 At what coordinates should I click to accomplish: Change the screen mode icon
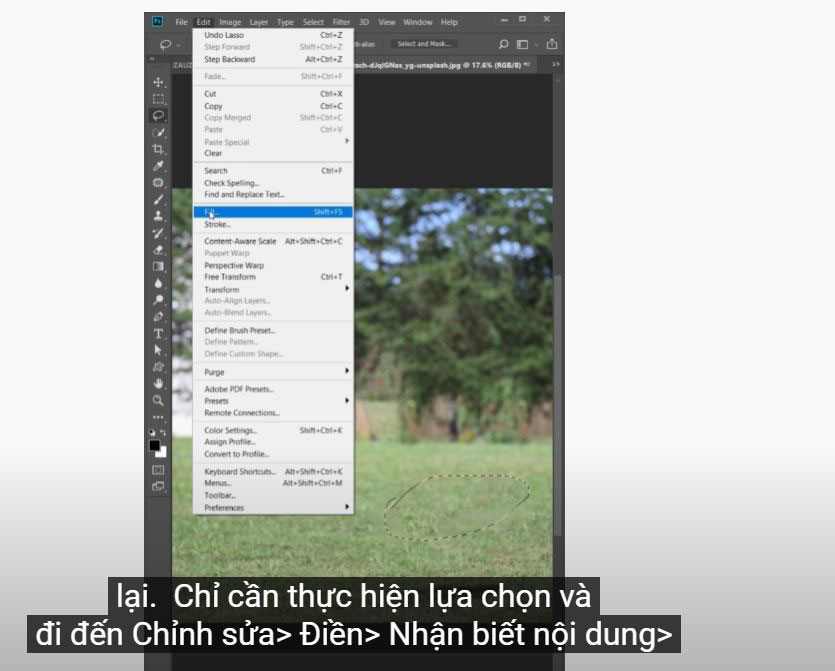(x=158, y=486)
